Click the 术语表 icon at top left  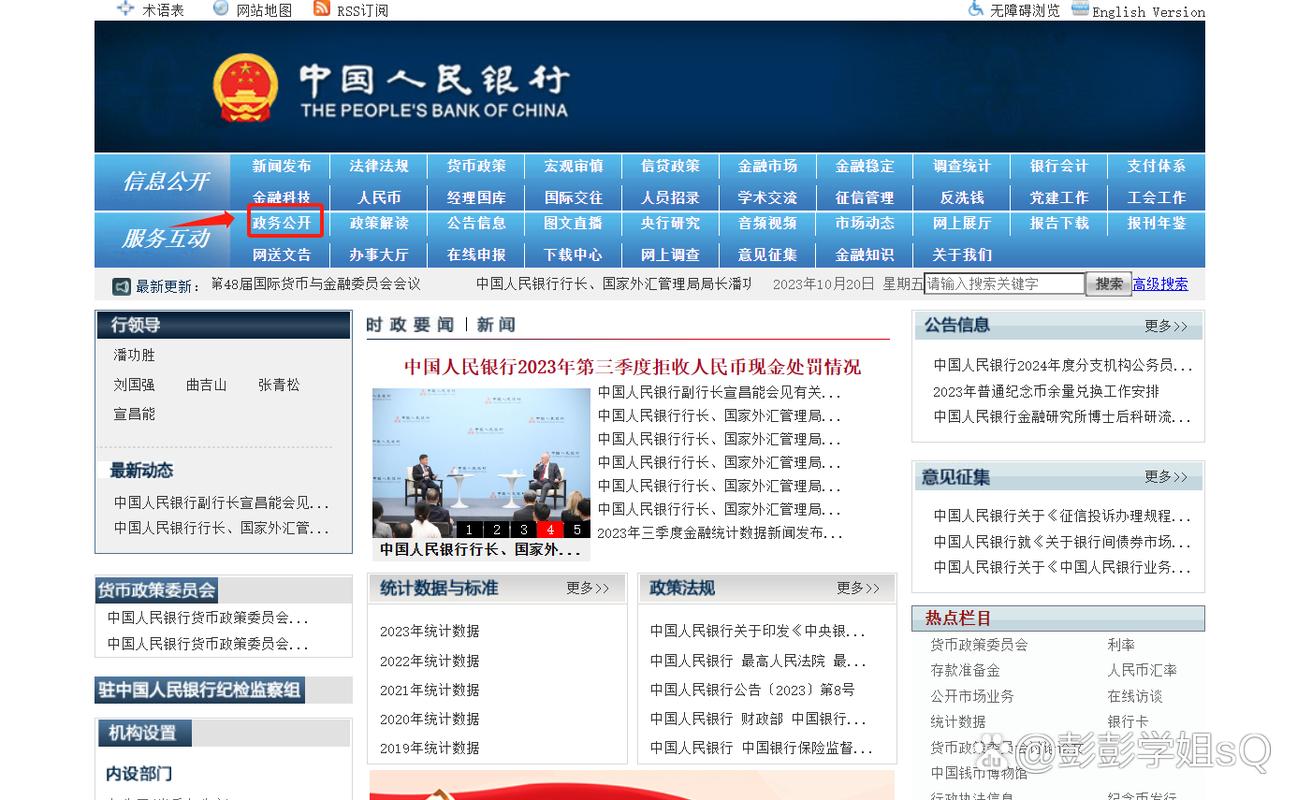[x=125, y=9]
